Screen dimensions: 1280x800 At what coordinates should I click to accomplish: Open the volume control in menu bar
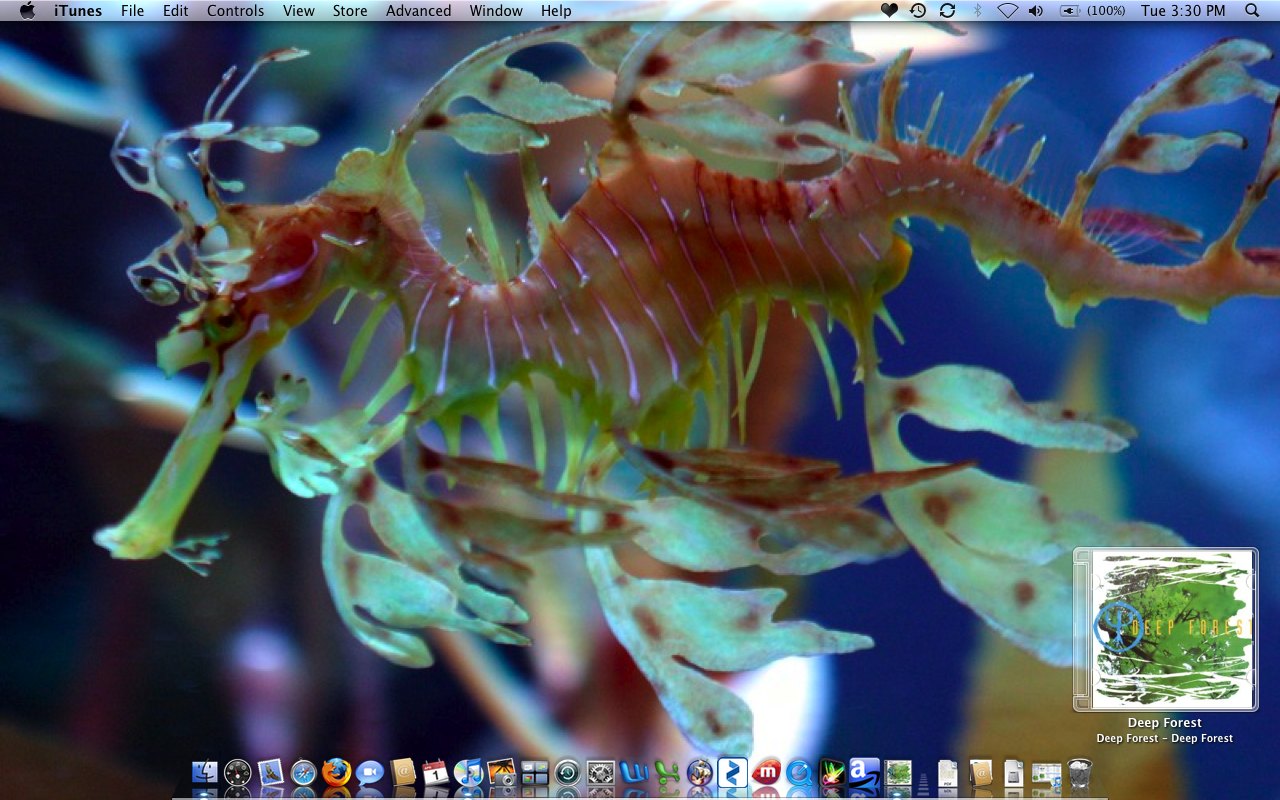[x=1035, y=11]
